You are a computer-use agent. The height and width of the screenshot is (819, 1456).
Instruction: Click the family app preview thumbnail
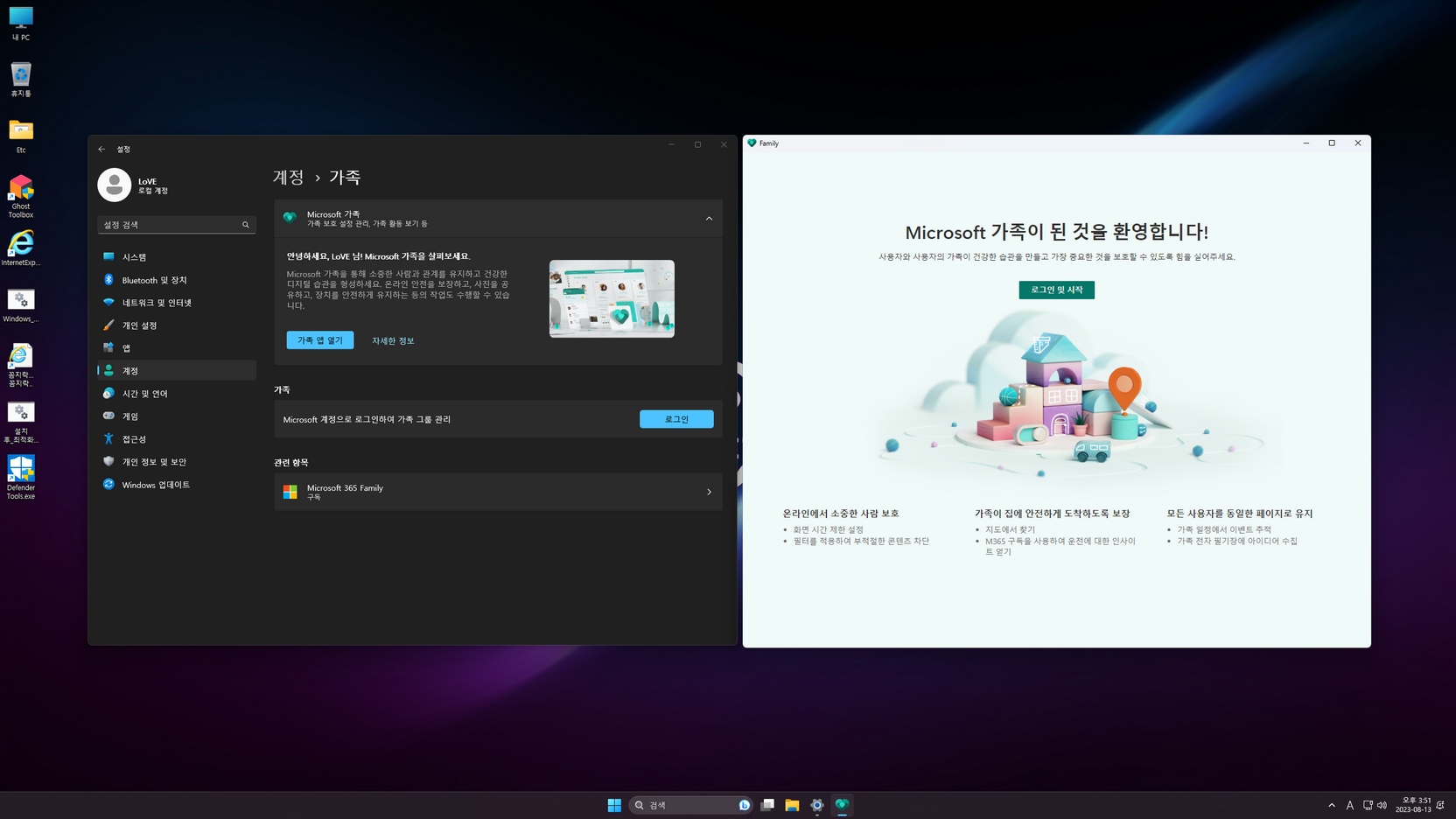(612, 298)
